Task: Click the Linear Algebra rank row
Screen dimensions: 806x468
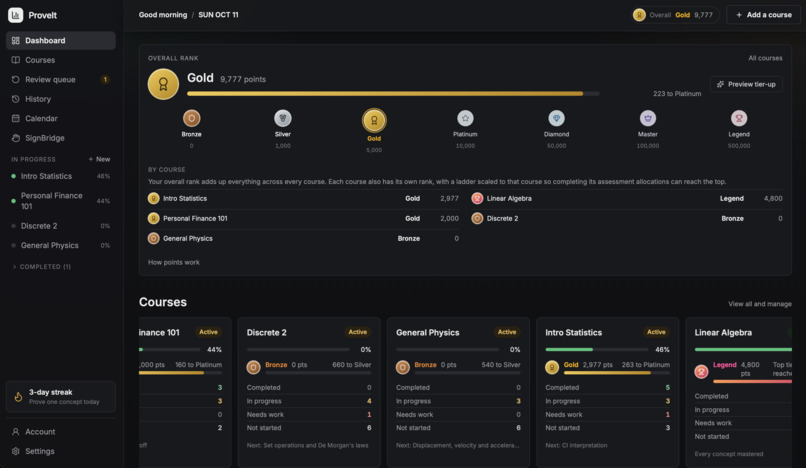Action: pos(627,199)
